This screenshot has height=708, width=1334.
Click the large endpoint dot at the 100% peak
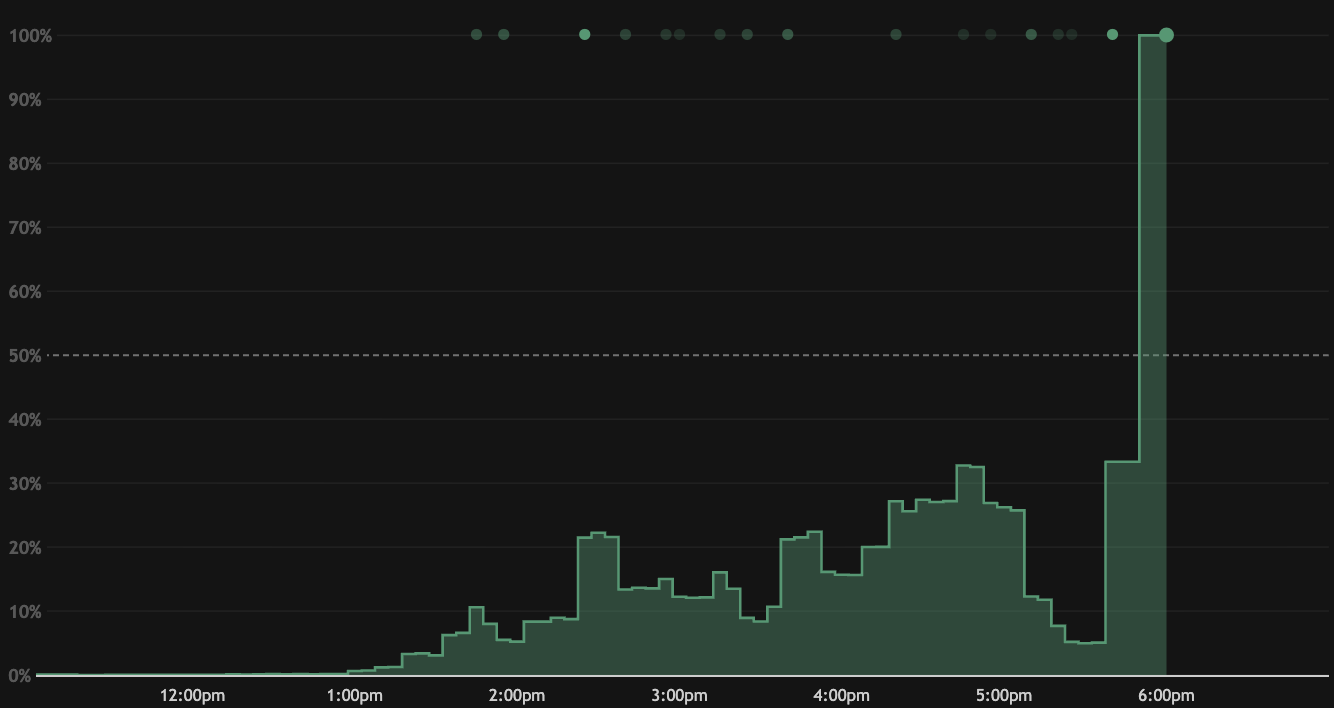(x=1166, y=35)
